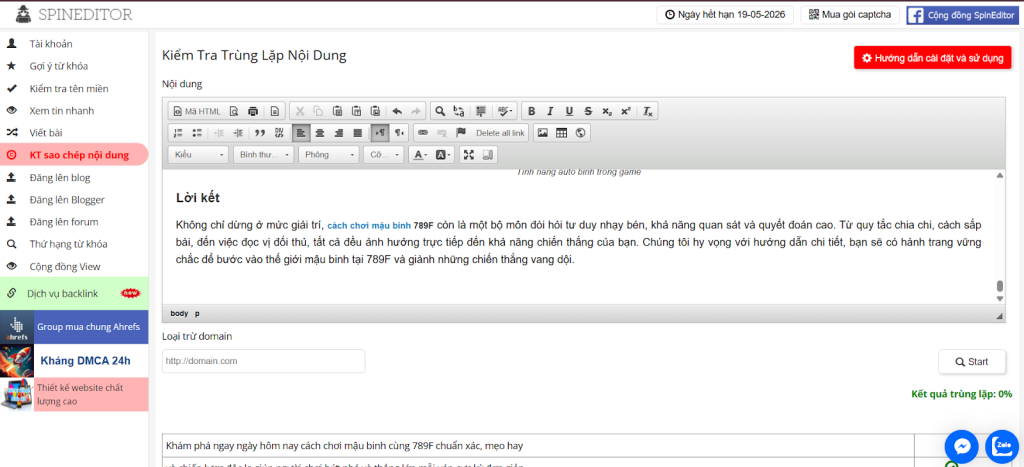The width and height of the screenshot is (1024, 467).
Task: Click the Print icon in editor toolbar
Action: (253, 111)
